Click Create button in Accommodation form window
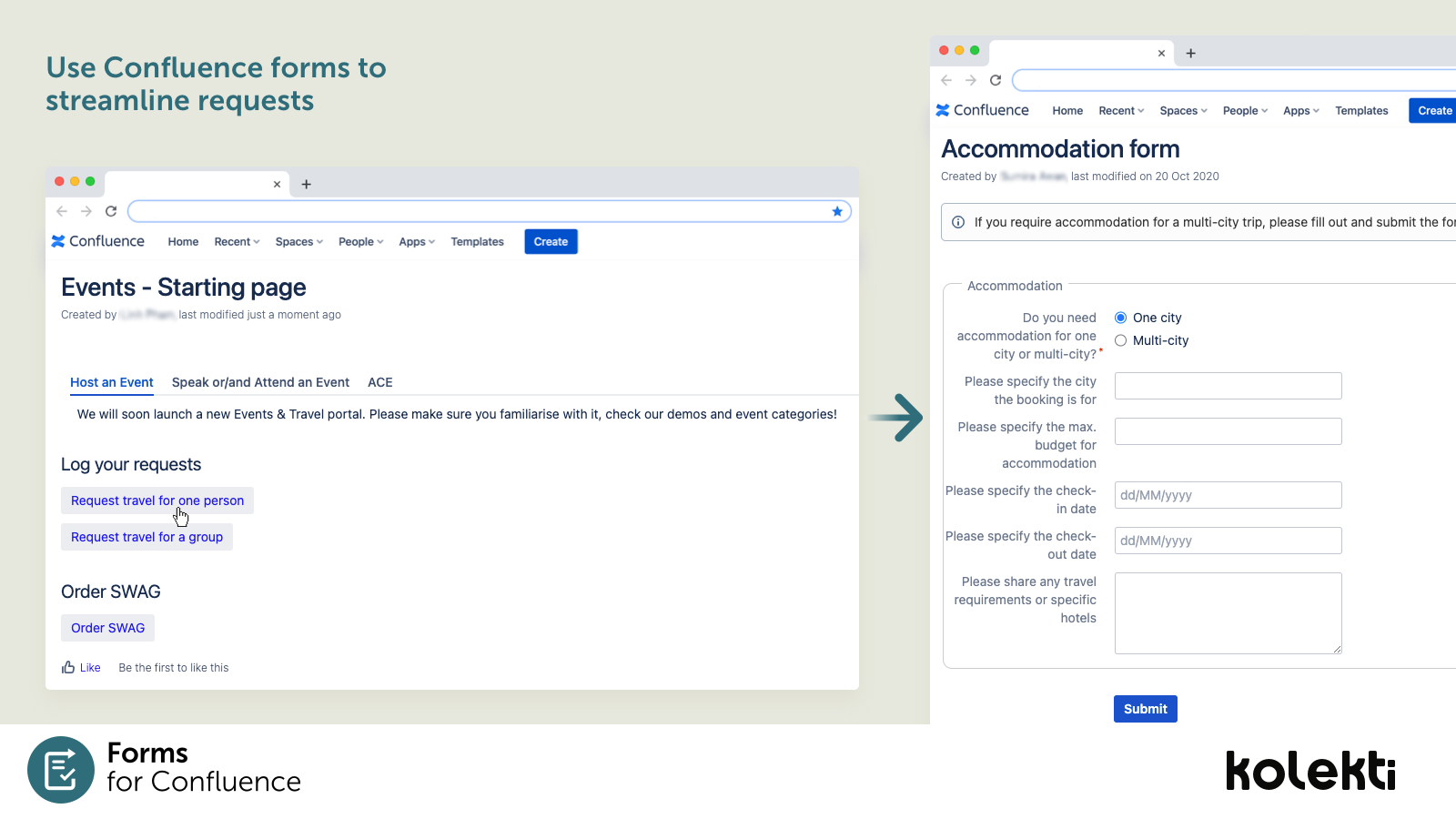Viewport: 1456px width, 819px height. (x=1433, y=111)
